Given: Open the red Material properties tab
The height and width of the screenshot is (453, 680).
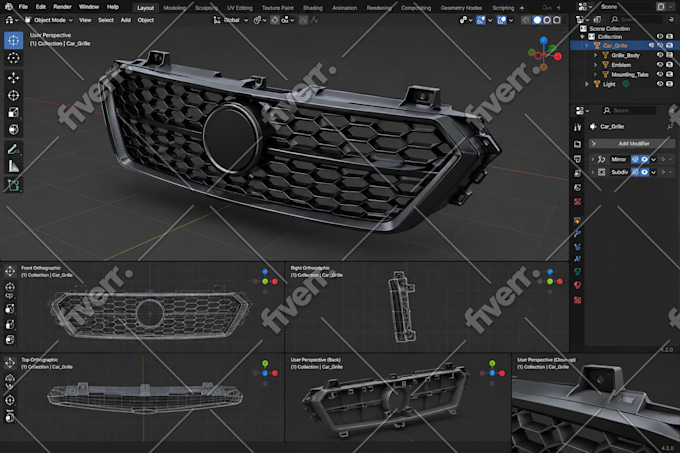Looking at the screenshot, I should [577, 285].
